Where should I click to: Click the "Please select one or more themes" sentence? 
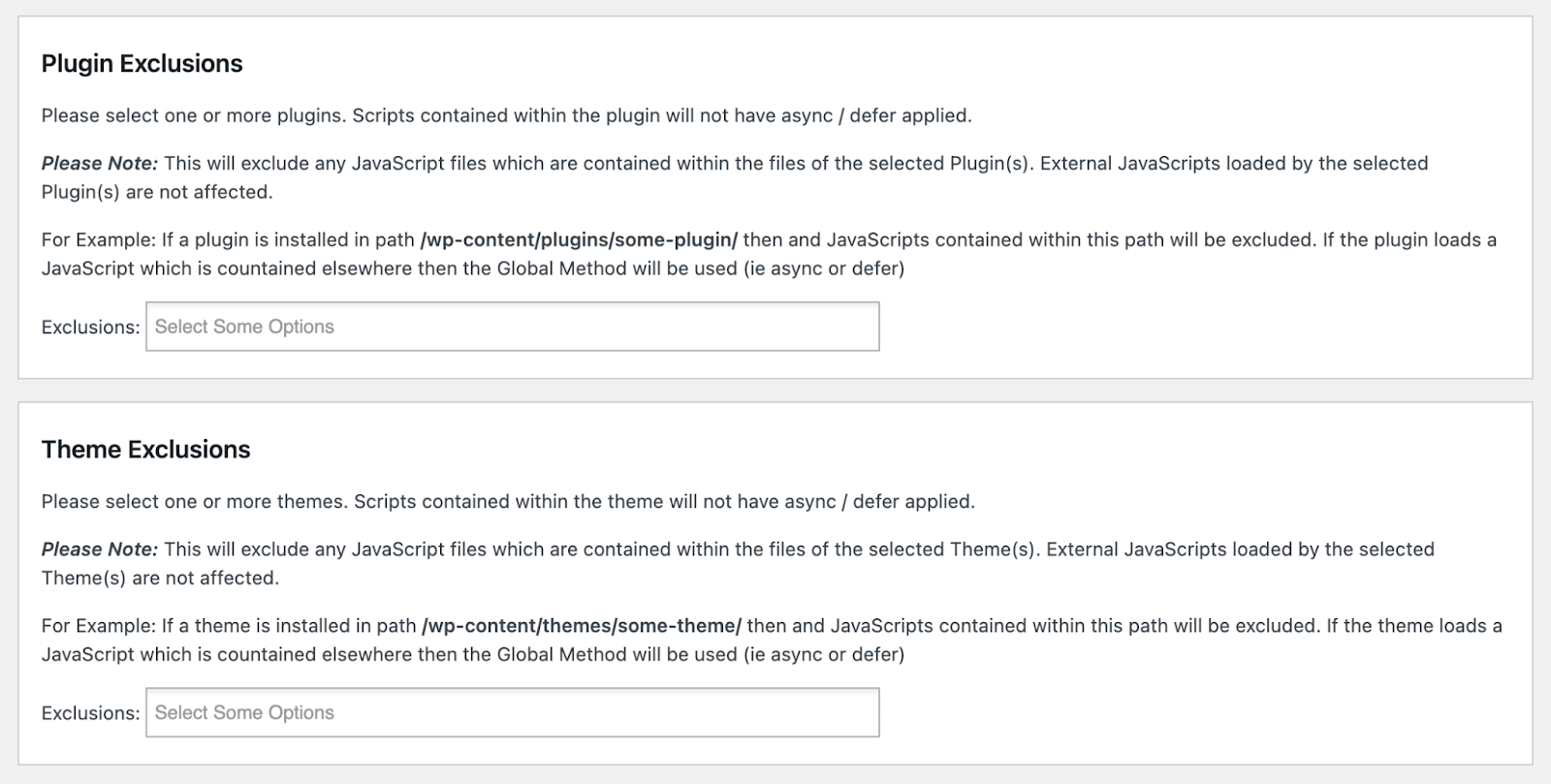(193, 502)
